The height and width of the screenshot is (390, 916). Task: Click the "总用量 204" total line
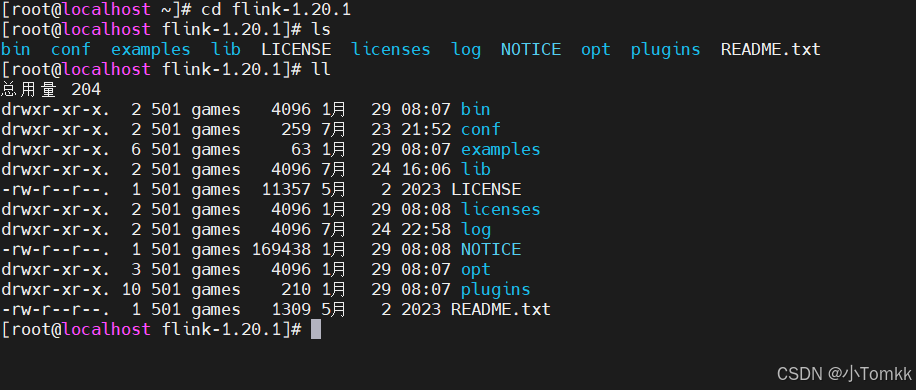tap(51, 89)
